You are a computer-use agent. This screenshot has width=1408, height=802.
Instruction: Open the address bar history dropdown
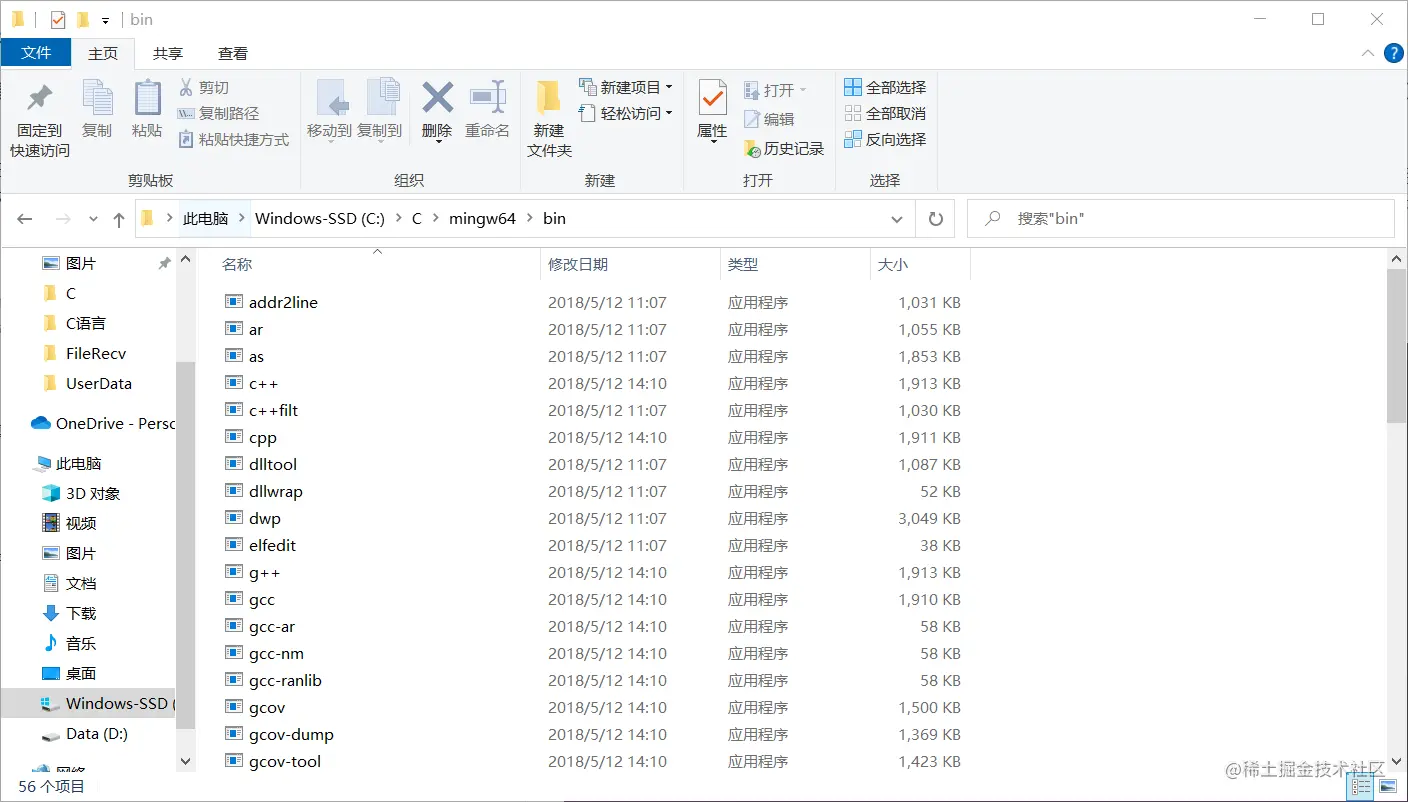point(896,218)
